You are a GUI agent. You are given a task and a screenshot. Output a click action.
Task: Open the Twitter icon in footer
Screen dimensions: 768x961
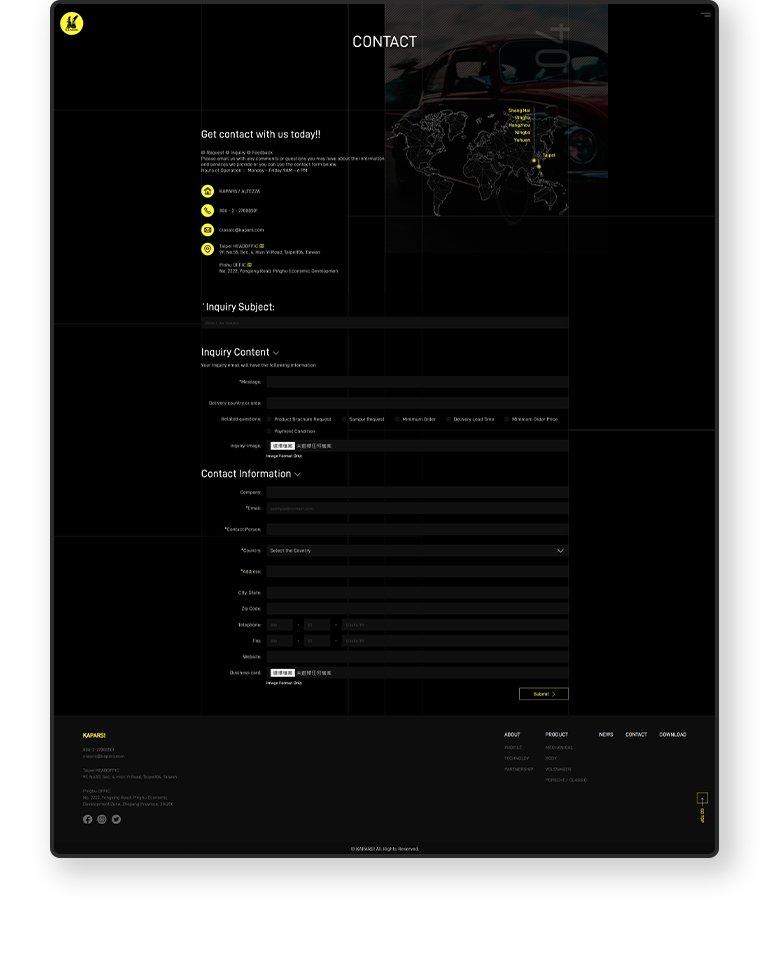pyautogui.click(x=116, y=819)
